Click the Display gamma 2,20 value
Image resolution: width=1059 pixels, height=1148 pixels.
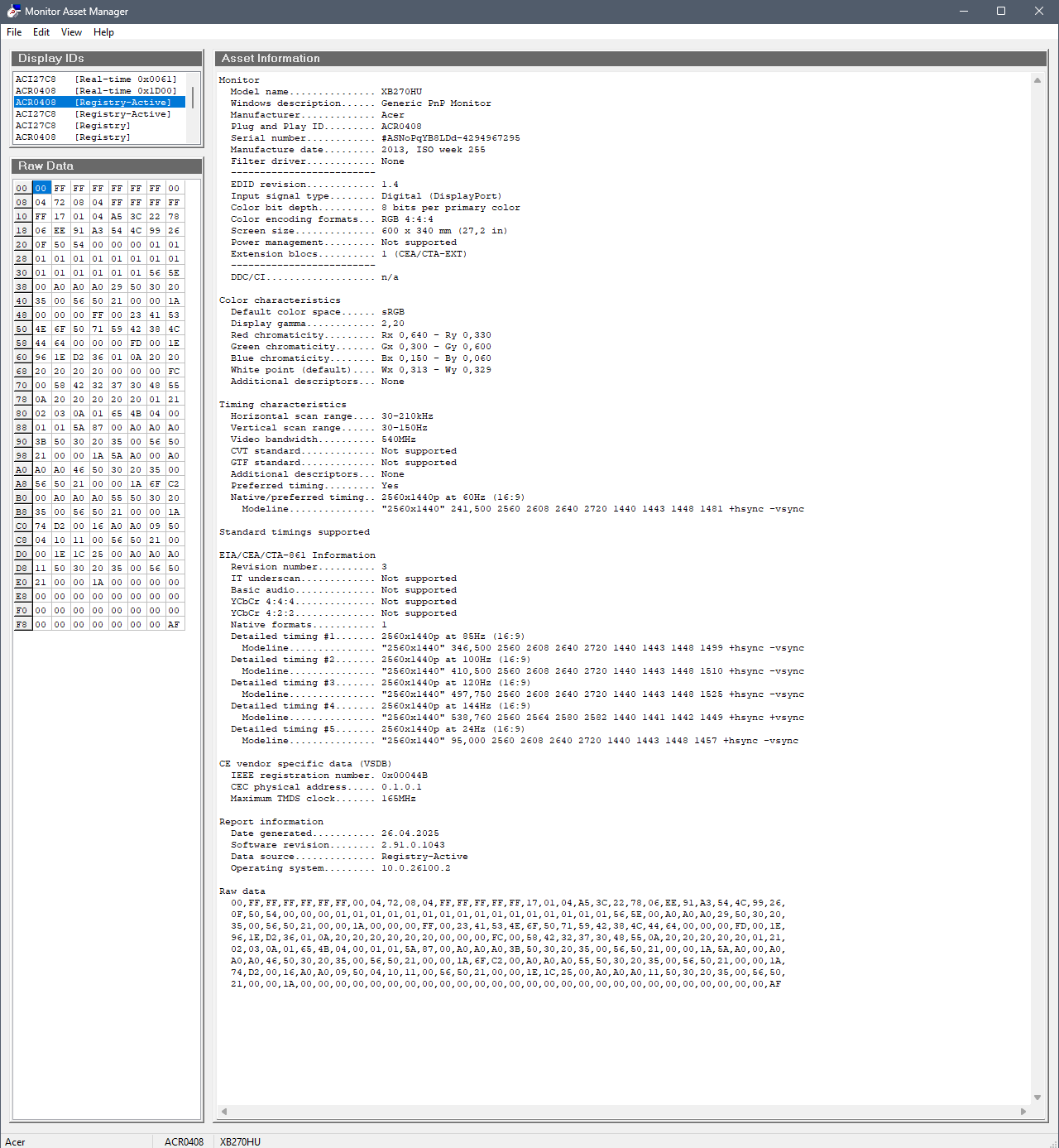[x=393, y=324]
